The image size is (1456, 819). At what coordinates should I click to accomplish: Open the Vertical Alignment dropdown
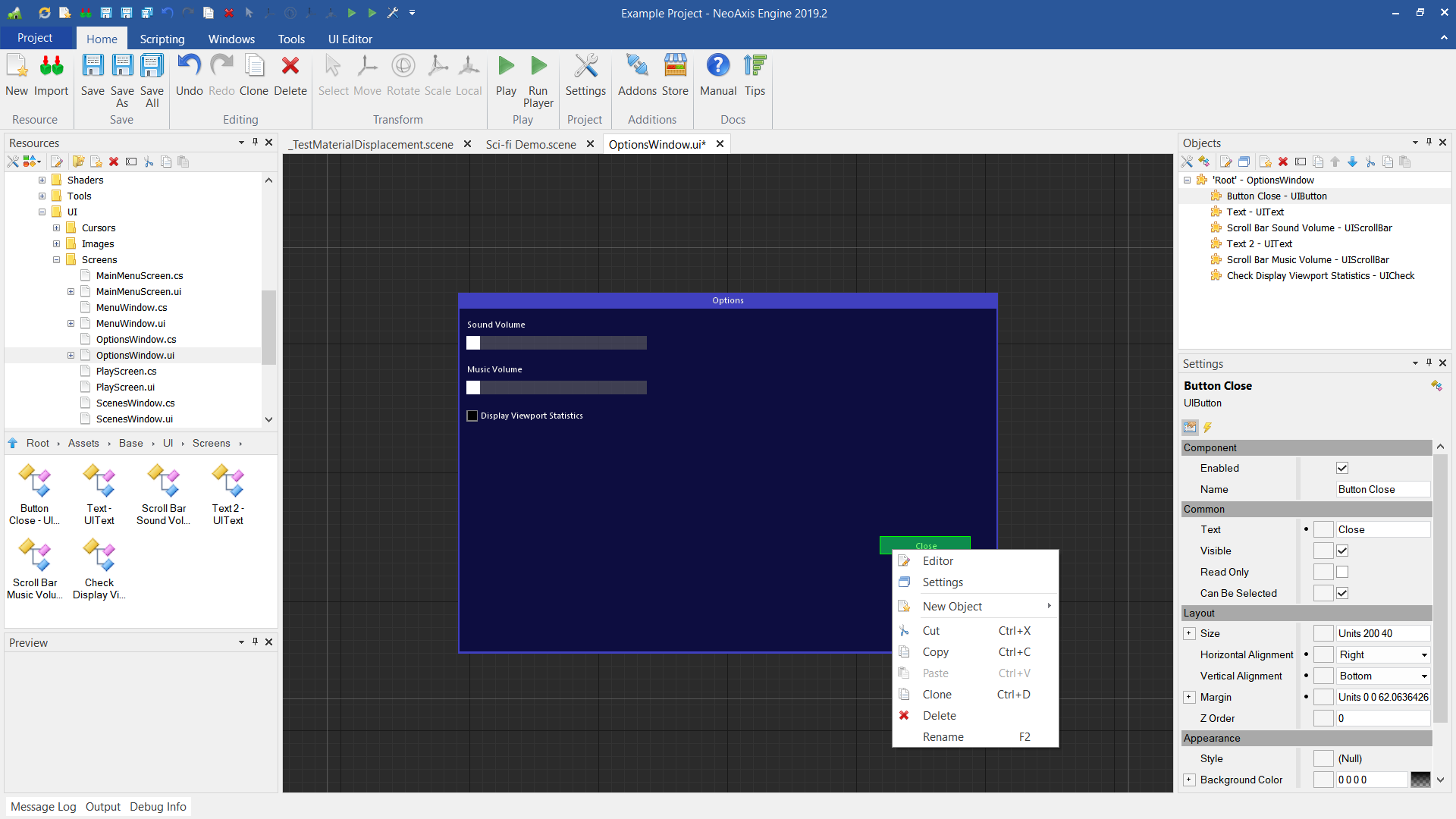(1424, 676)
